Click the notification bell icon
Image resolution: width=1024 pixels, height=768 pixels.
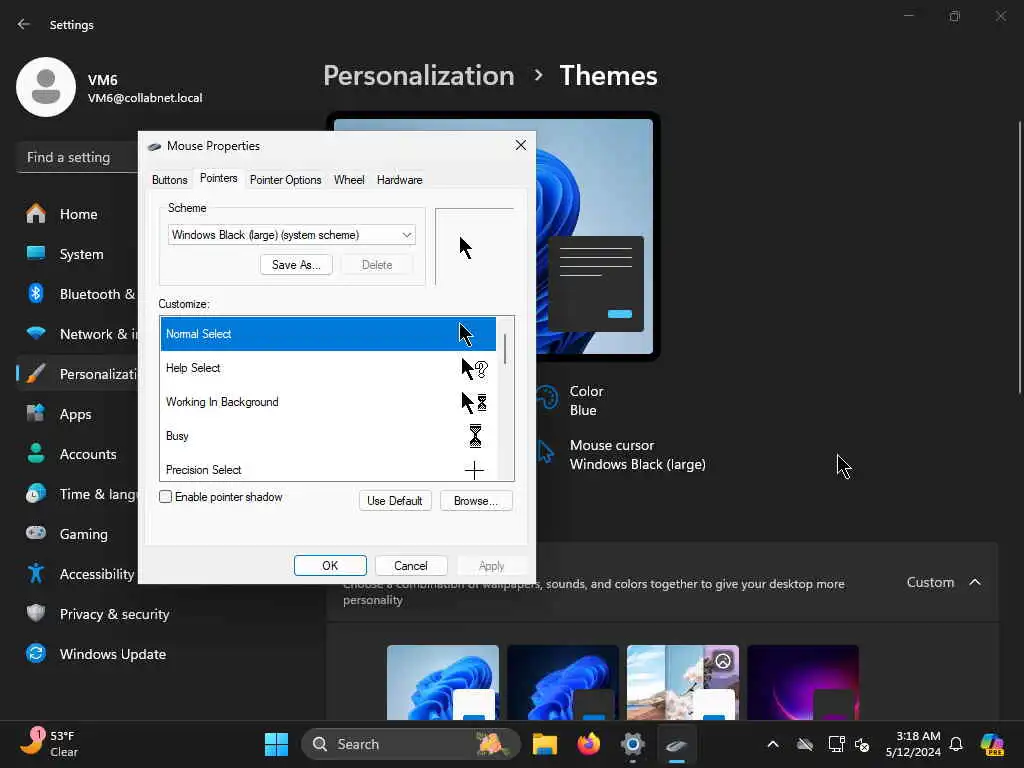(x=956, y=744)
